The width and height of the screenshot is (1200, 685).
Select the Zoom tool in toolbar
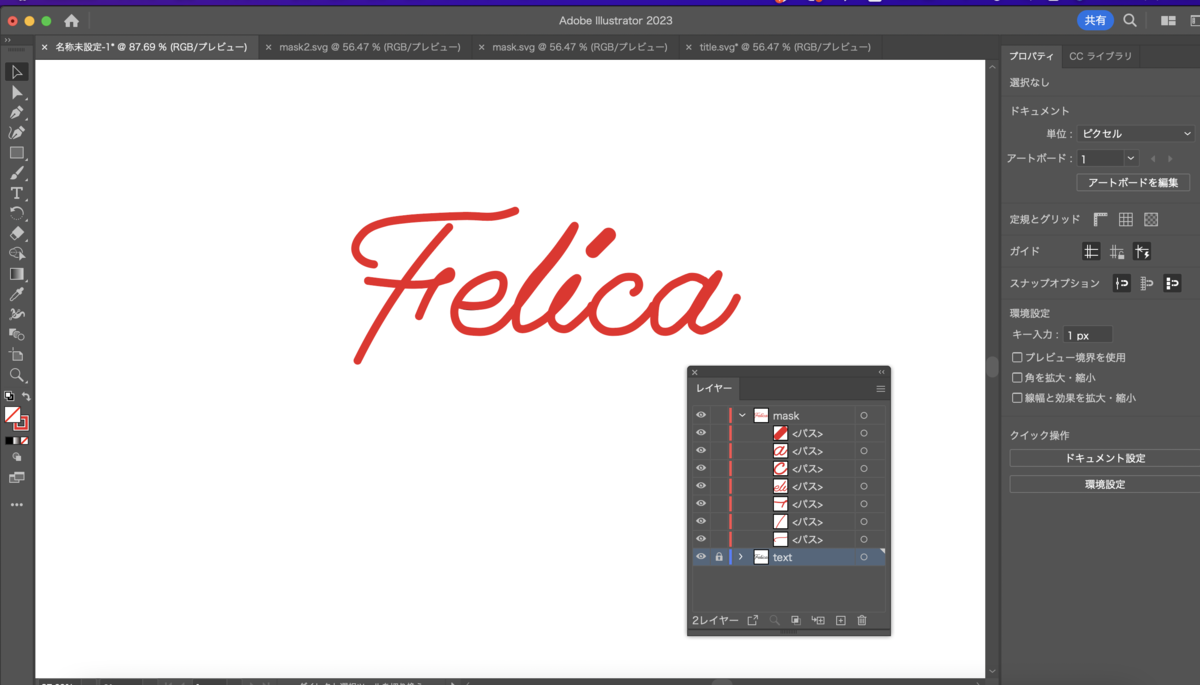point(17,375)
